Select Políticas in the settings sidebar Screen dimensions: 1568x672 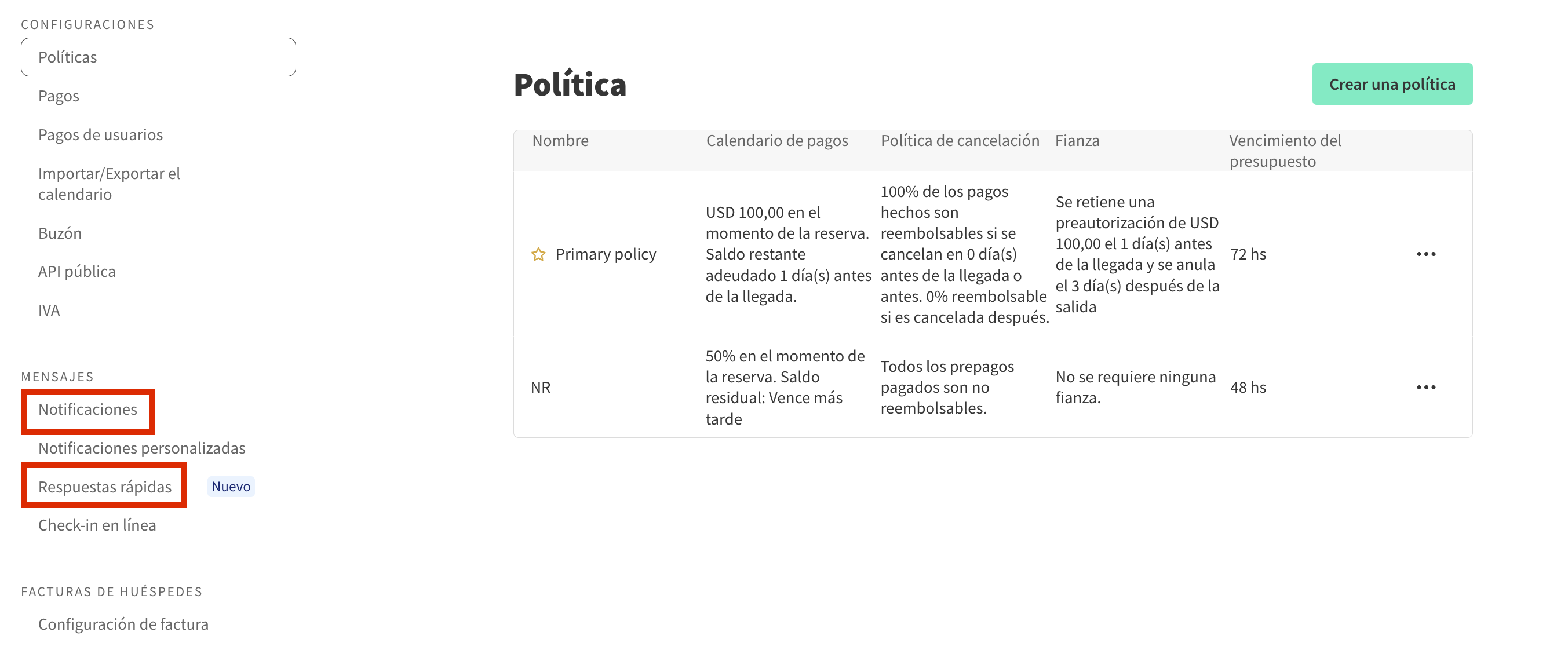(158, 57)
